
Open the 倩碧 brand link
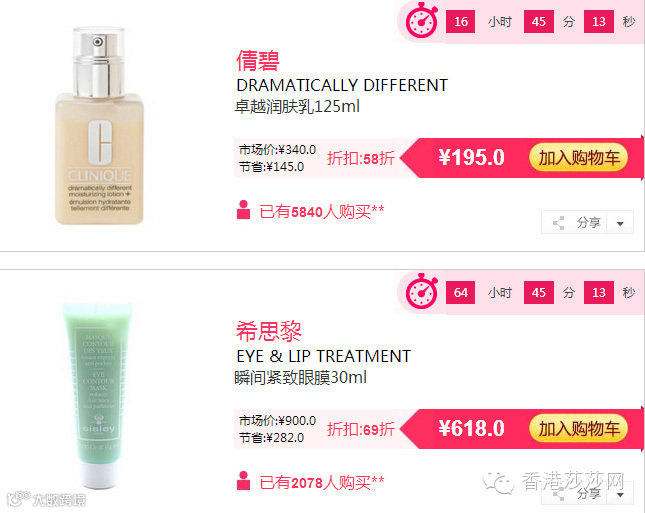pyautogui.click(x=258, y=61)
